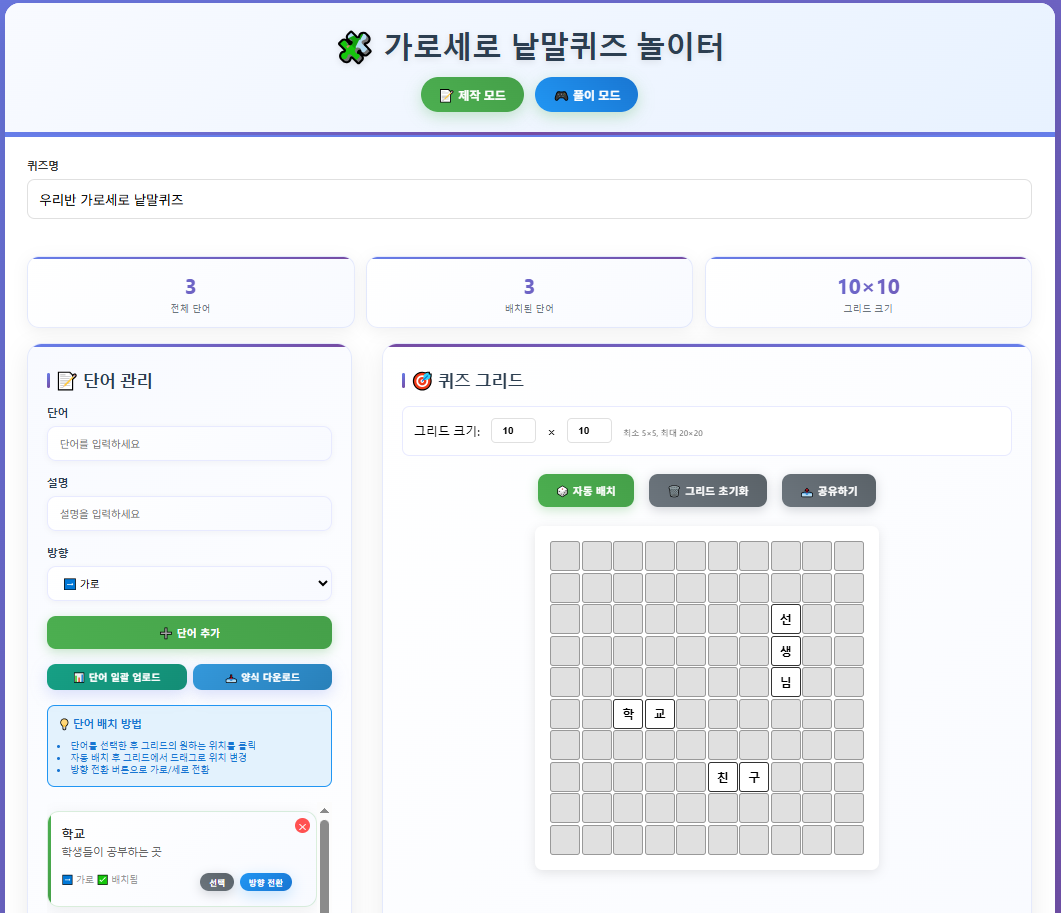
Task: Click the 단어 추가 button
Action: coord(189,632)
